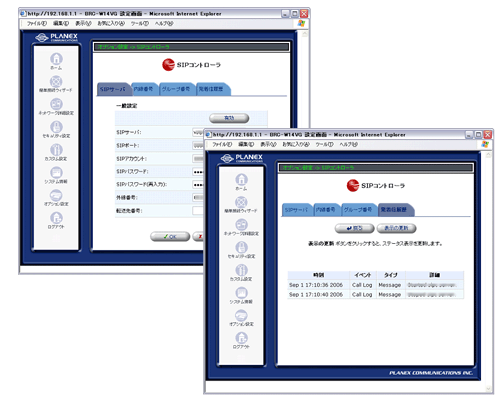
Task: Select the 発着信履歴 tab in back window
Action: point(211,89)
